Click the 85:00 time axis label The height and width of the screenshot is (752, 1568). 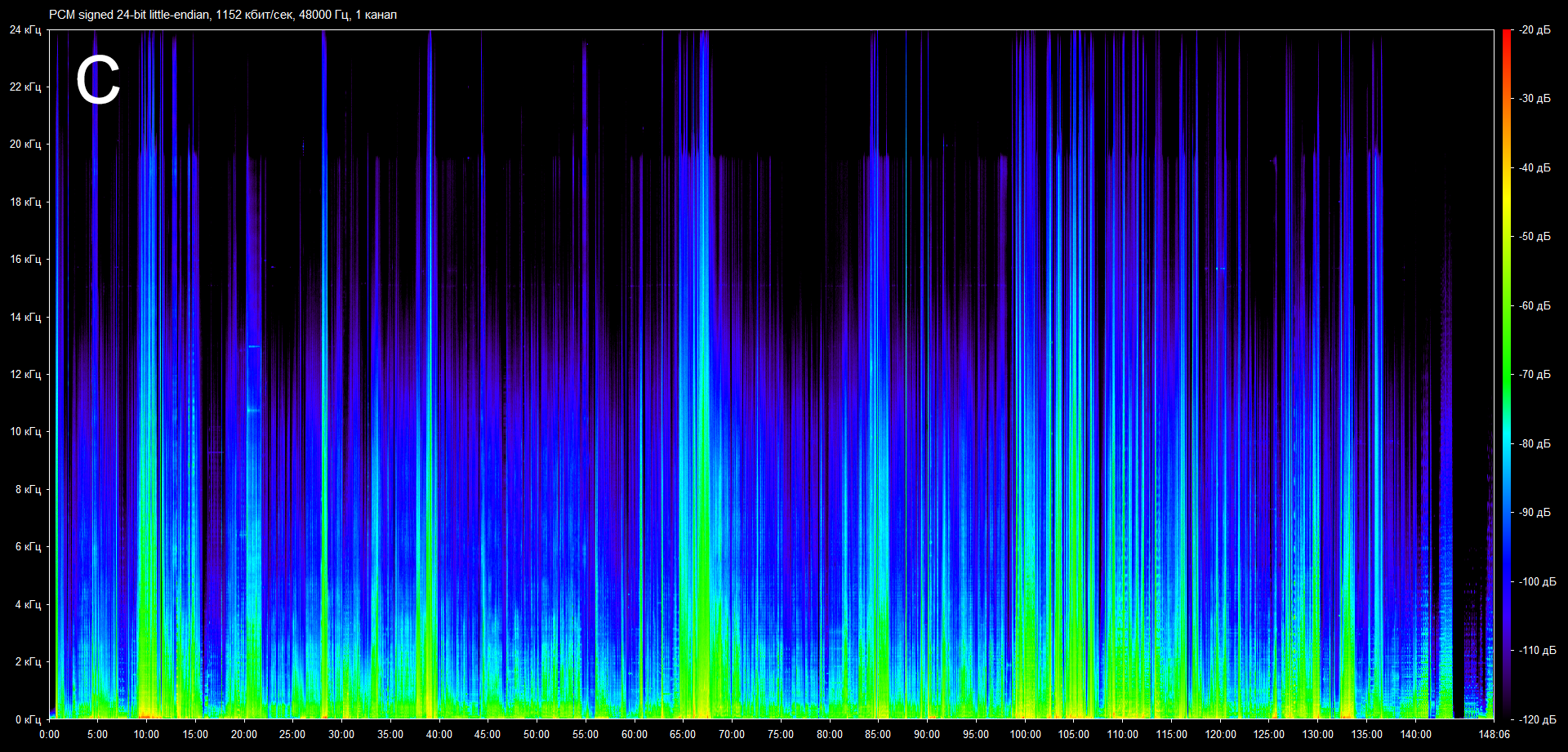pos(878,734)
